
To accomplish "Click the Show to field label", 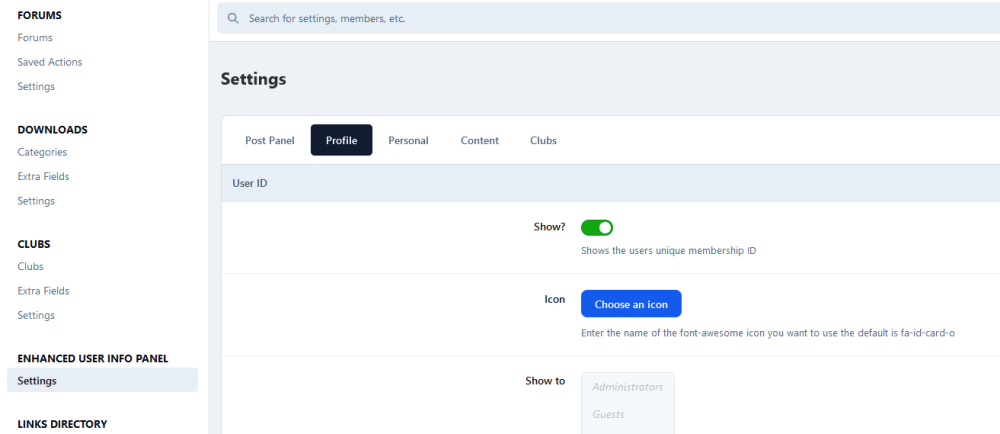I will (x=545, y=381).
